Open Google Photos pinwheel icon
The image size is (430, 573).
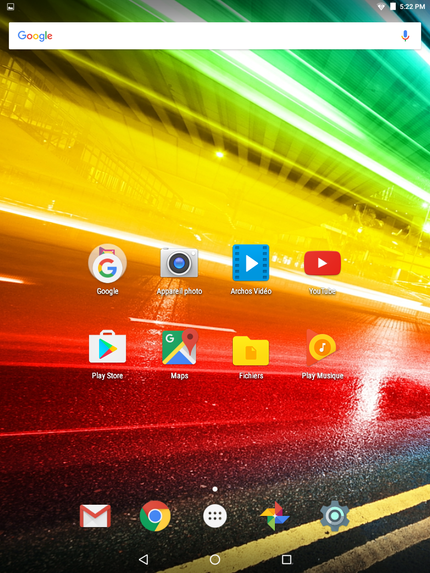[x=275, y=516]
